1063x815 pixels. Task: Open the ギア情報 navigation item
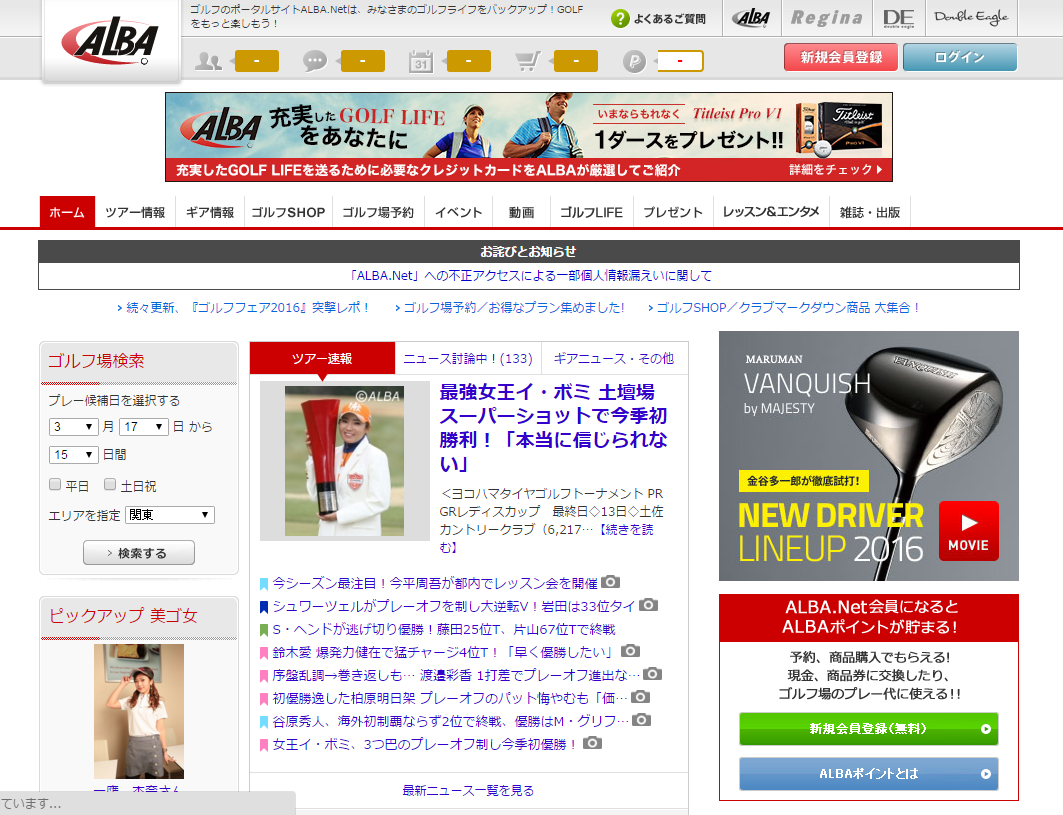pos(209,212)
